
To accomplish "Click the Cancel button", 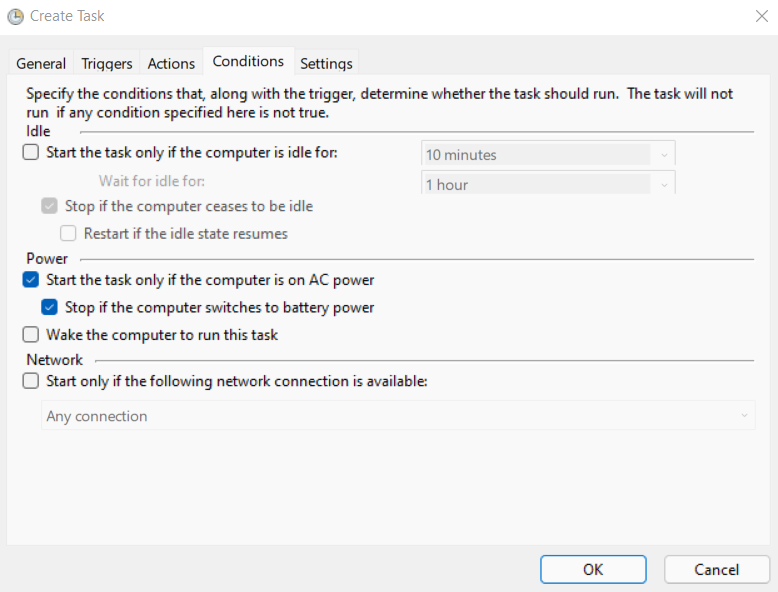I will click(x=716, y=569).
